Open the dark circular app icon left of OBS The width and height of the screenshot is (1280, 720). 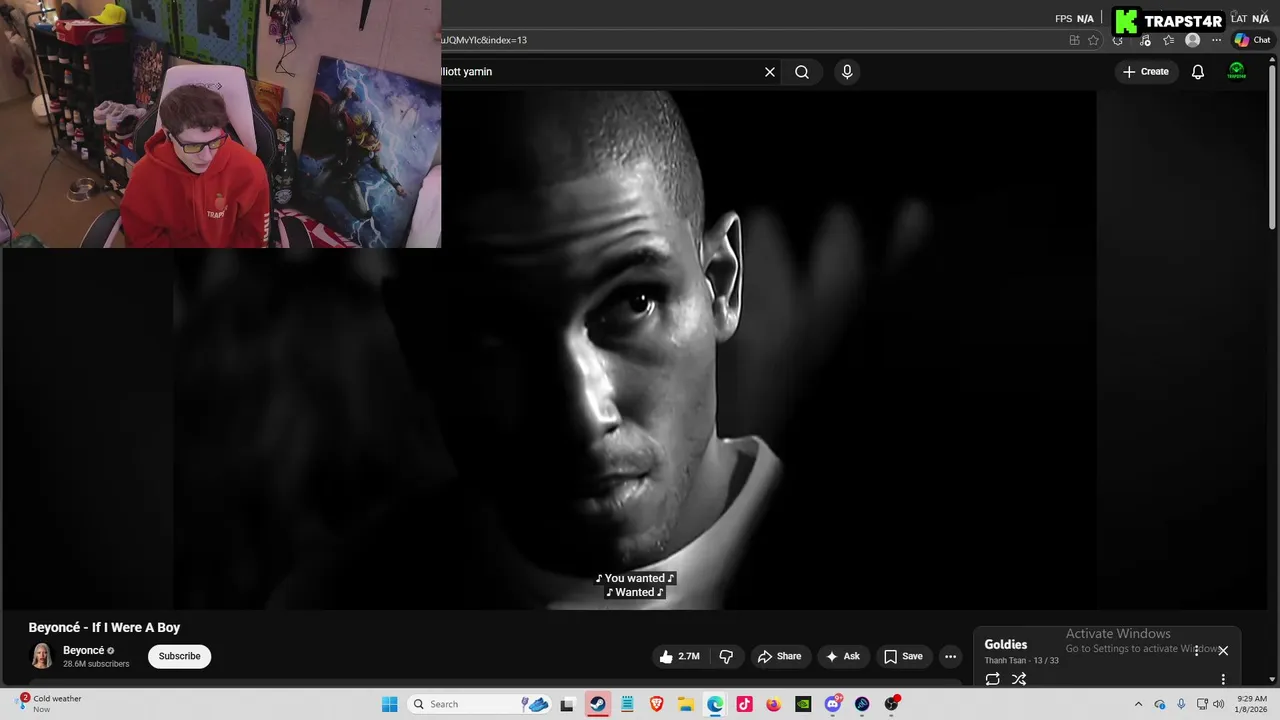pos(862,704)
